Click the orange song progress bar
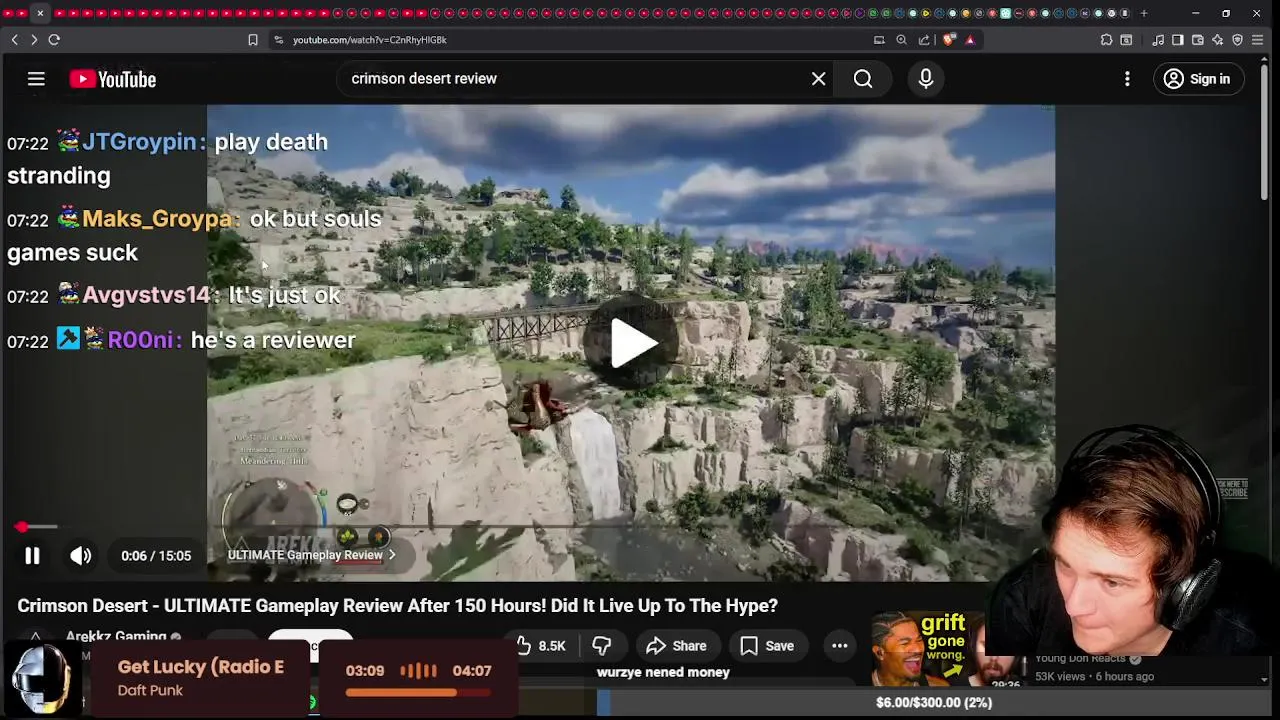 coord(418,692)
